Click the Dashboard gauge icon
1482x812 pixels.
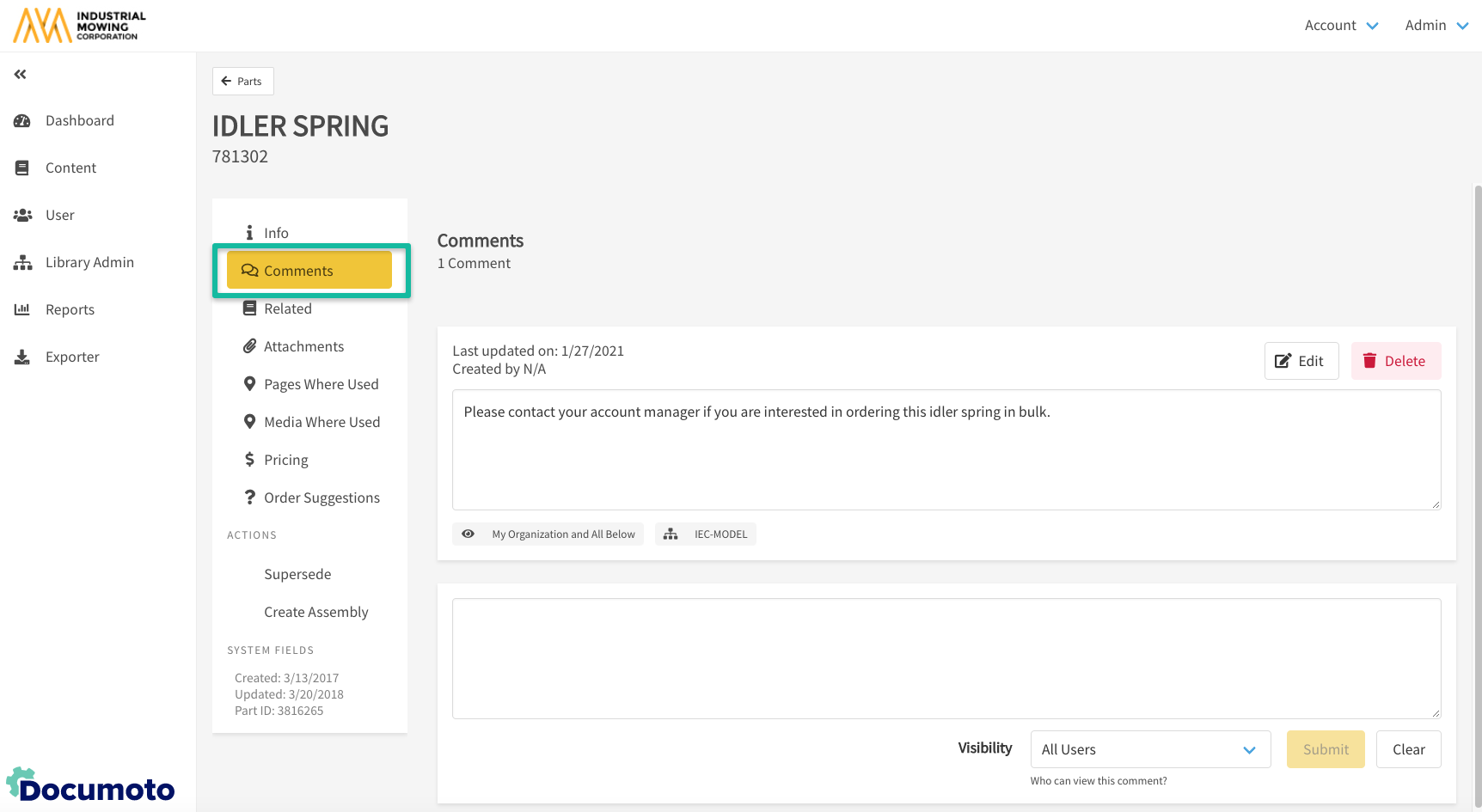pos(22,121)
